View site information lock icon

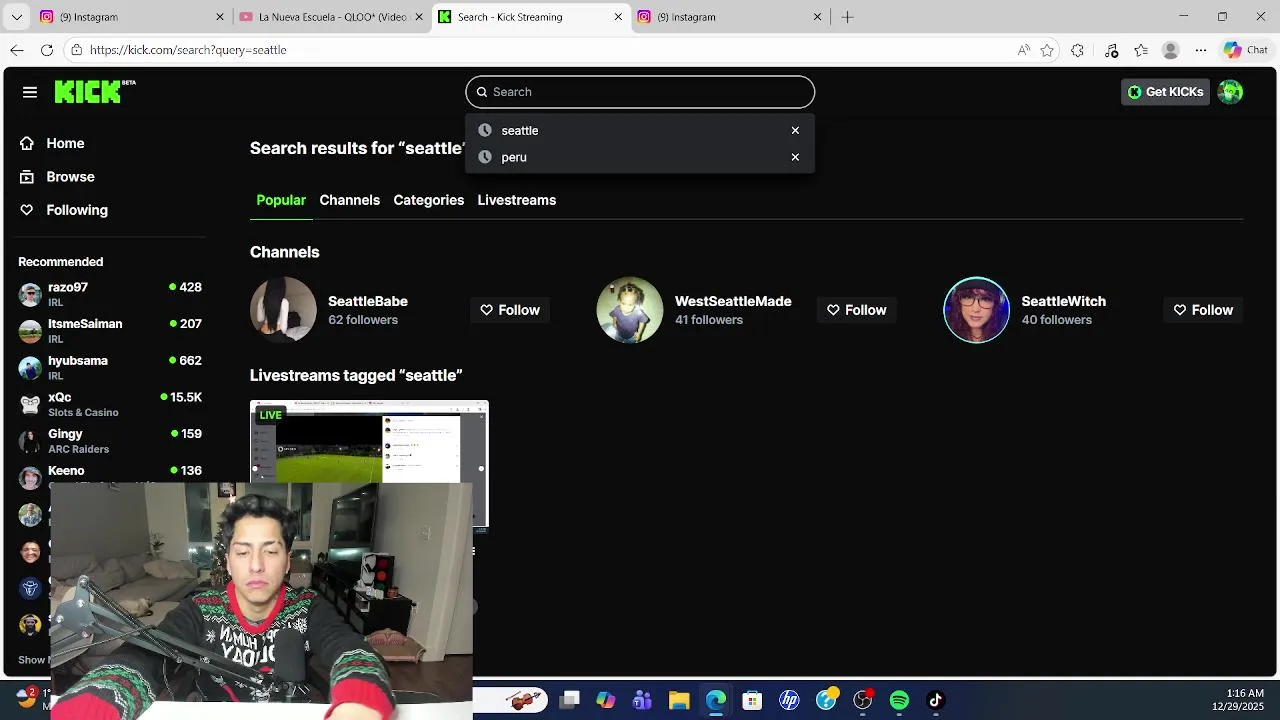point(76,50)
